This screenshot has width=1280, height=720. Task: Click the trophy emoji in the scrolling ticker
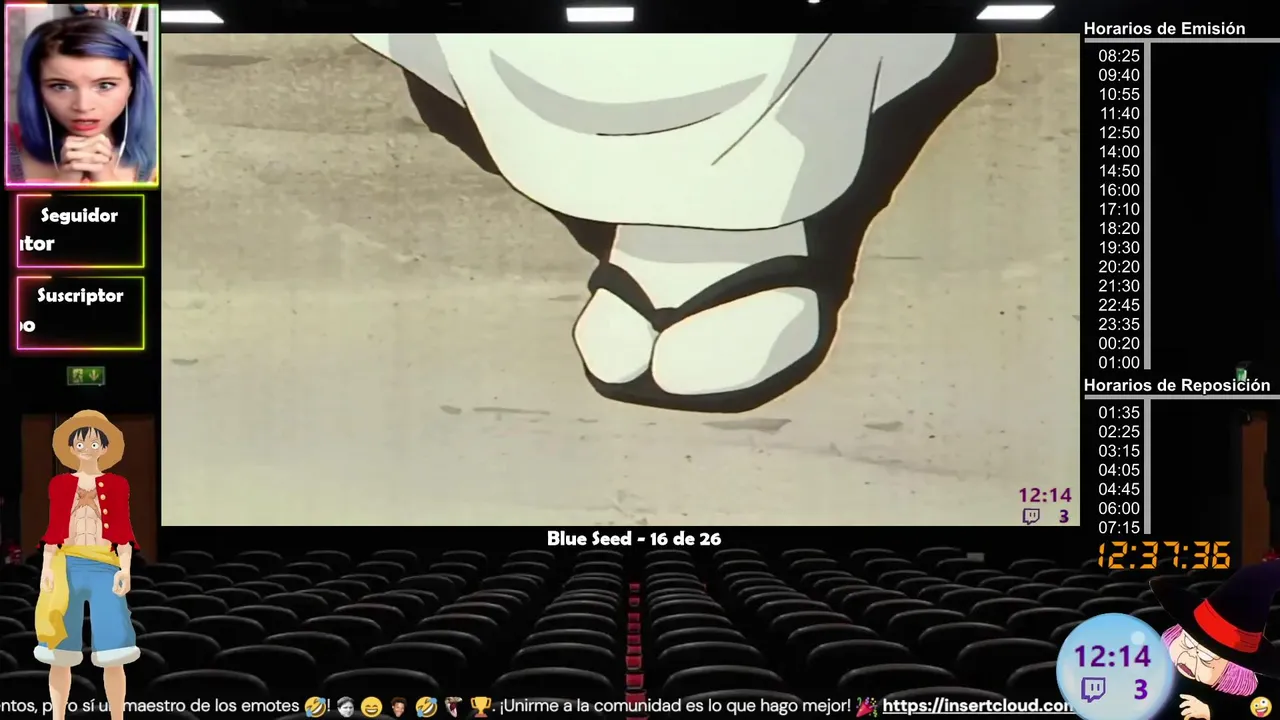point(480,707)
